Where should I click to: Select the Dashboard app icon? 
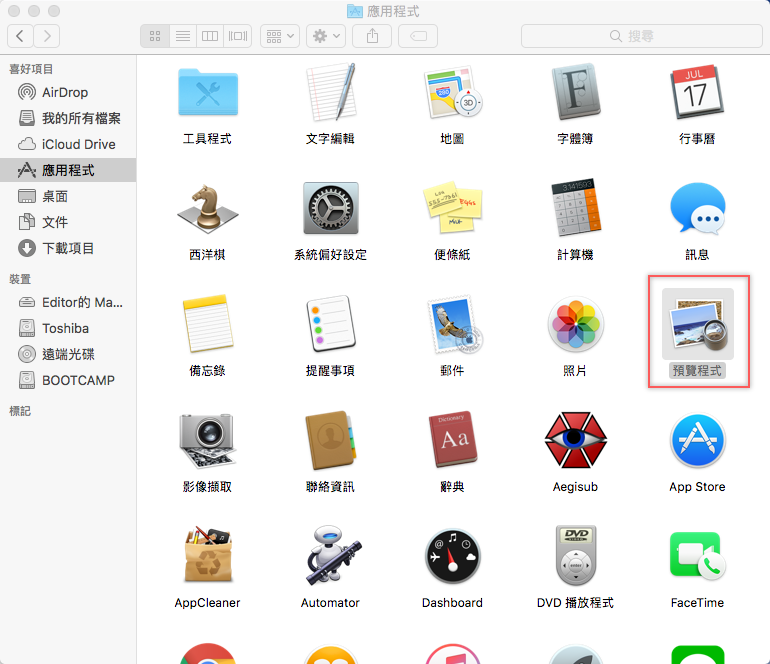453,556
